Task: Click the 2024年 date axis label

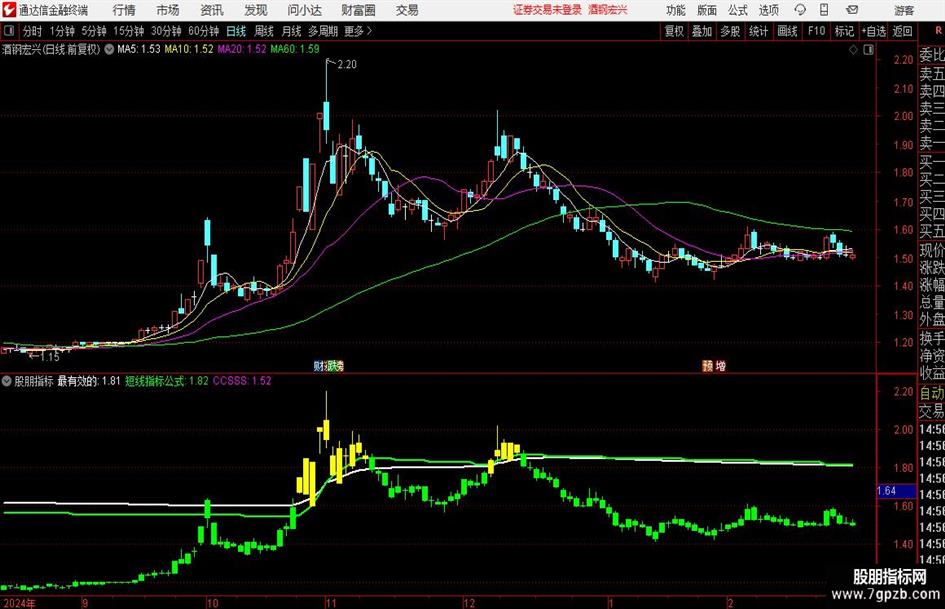Action: (x=19, y=603)
